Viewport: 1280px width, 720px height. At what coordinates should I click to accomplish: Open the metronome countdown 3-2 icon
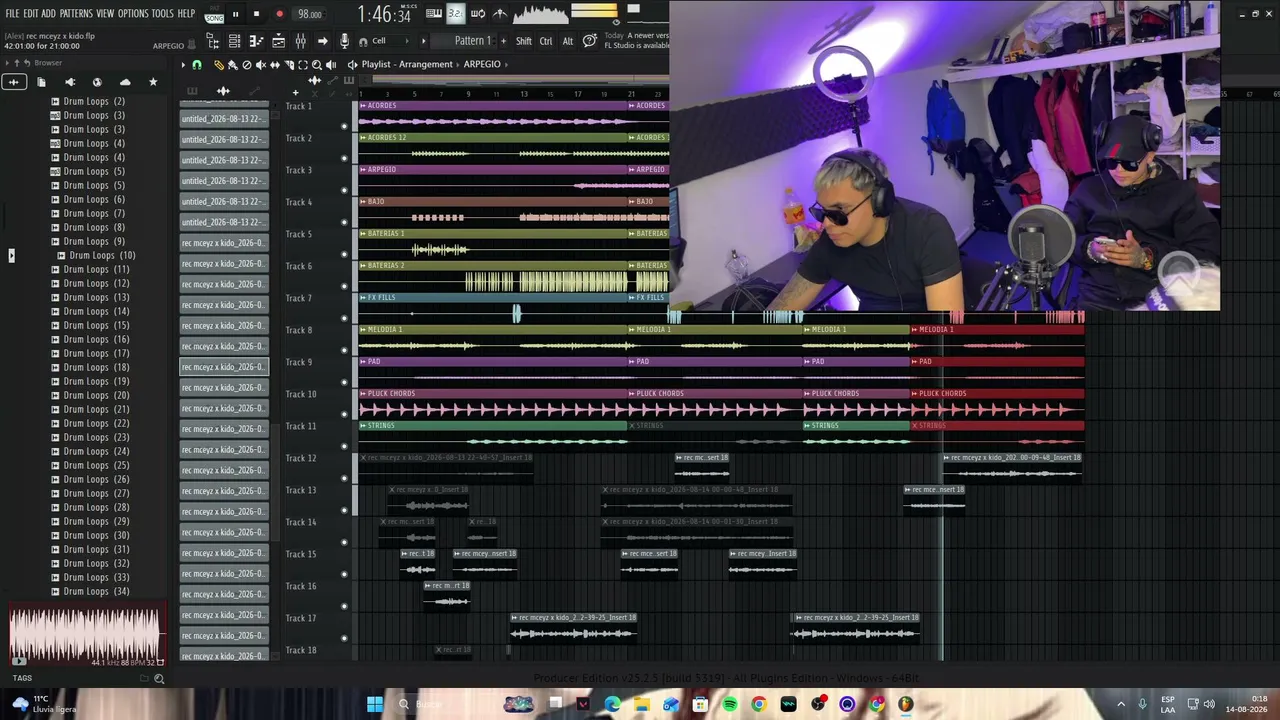[455, 14]
